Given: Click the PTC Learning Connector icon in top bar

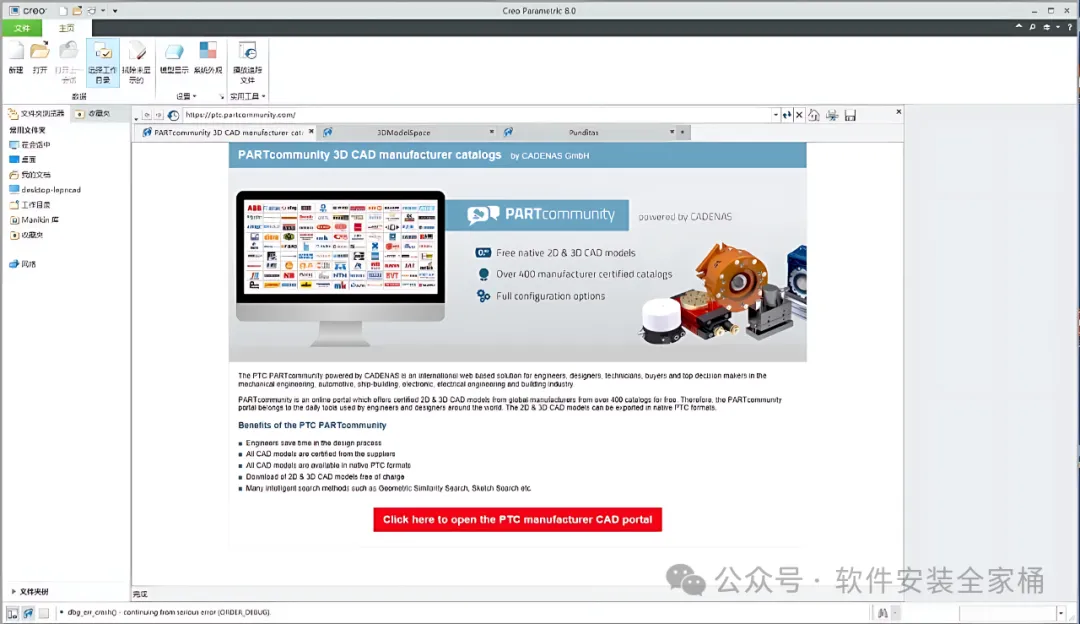Looking at the screenshot, I should pos(1047,27).
